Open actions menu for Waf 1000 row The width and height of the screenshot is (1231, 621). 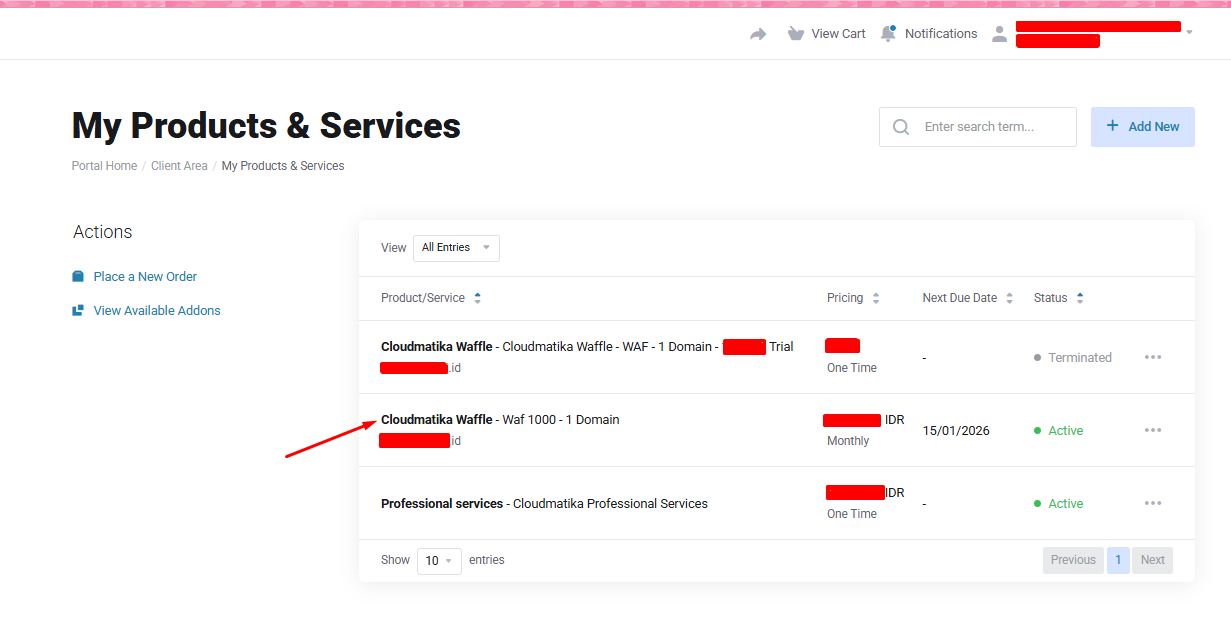(1153, 430)
